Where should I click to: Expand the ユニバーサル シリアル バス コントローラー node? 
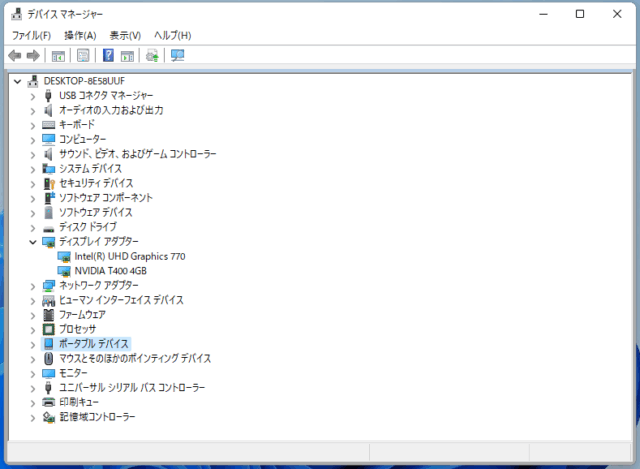(x=33, y=389)
